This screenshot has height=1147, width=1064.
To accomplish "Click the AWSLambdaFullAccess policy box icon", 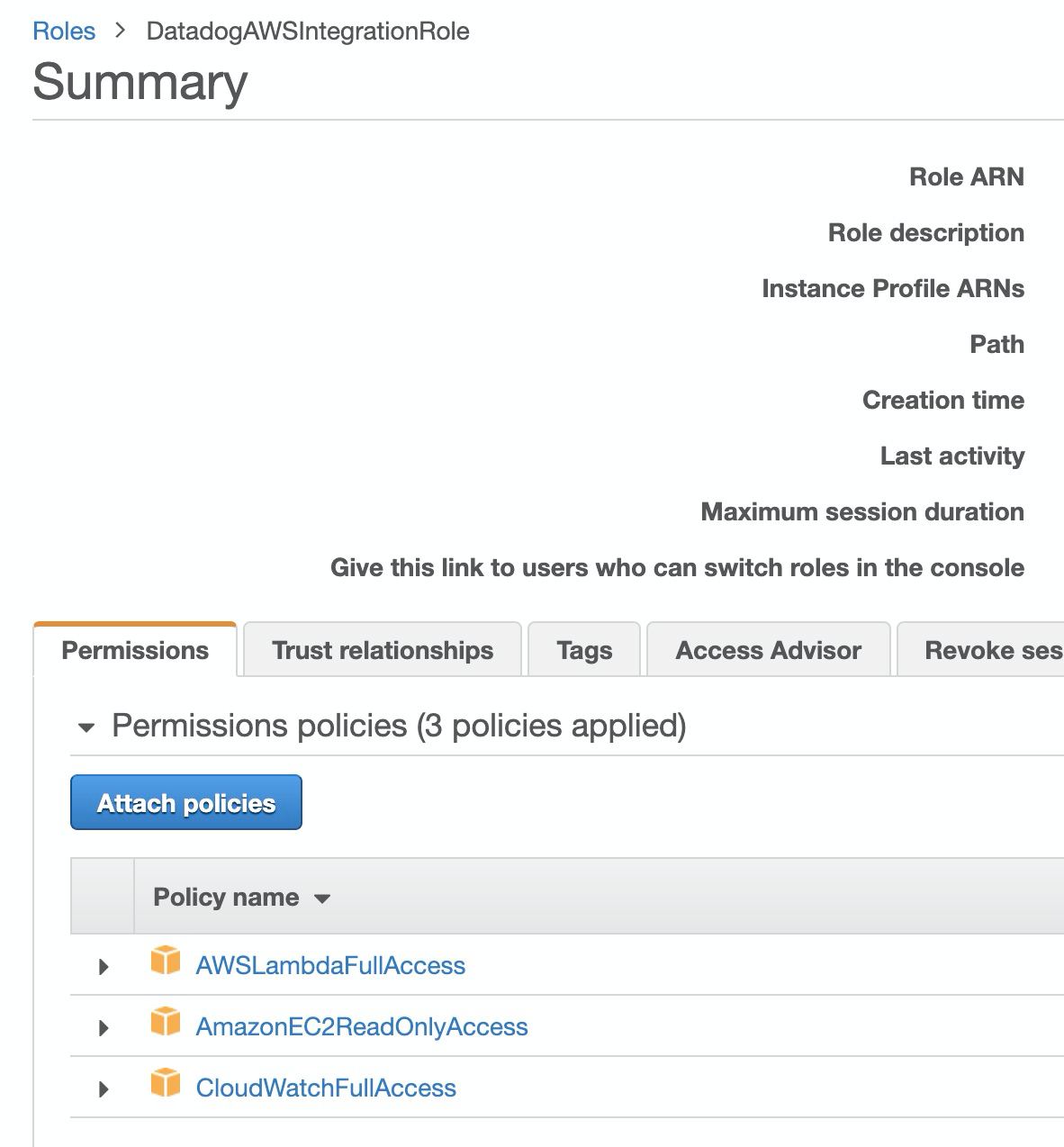I will click(x=166, y=961).
